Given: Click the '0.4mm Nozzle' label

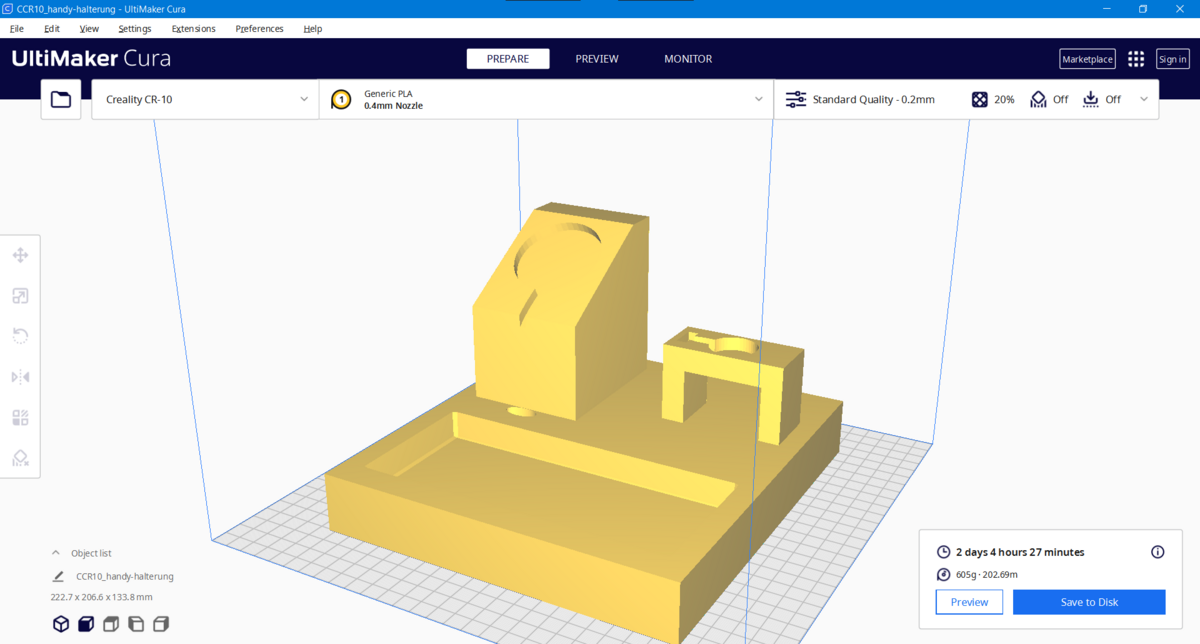Looking at the screenshot, I should click(393, 105).
